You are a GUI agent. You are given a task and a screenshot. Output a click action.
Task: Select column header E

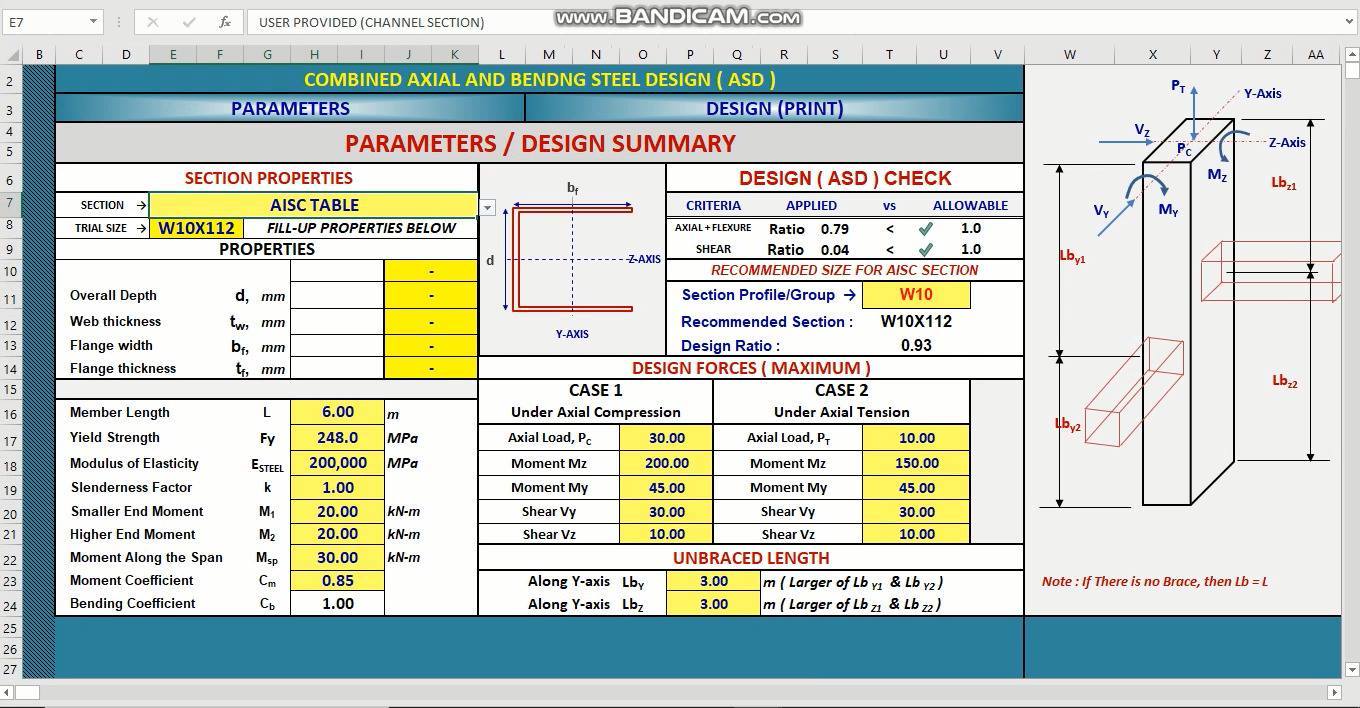point(172,55)
